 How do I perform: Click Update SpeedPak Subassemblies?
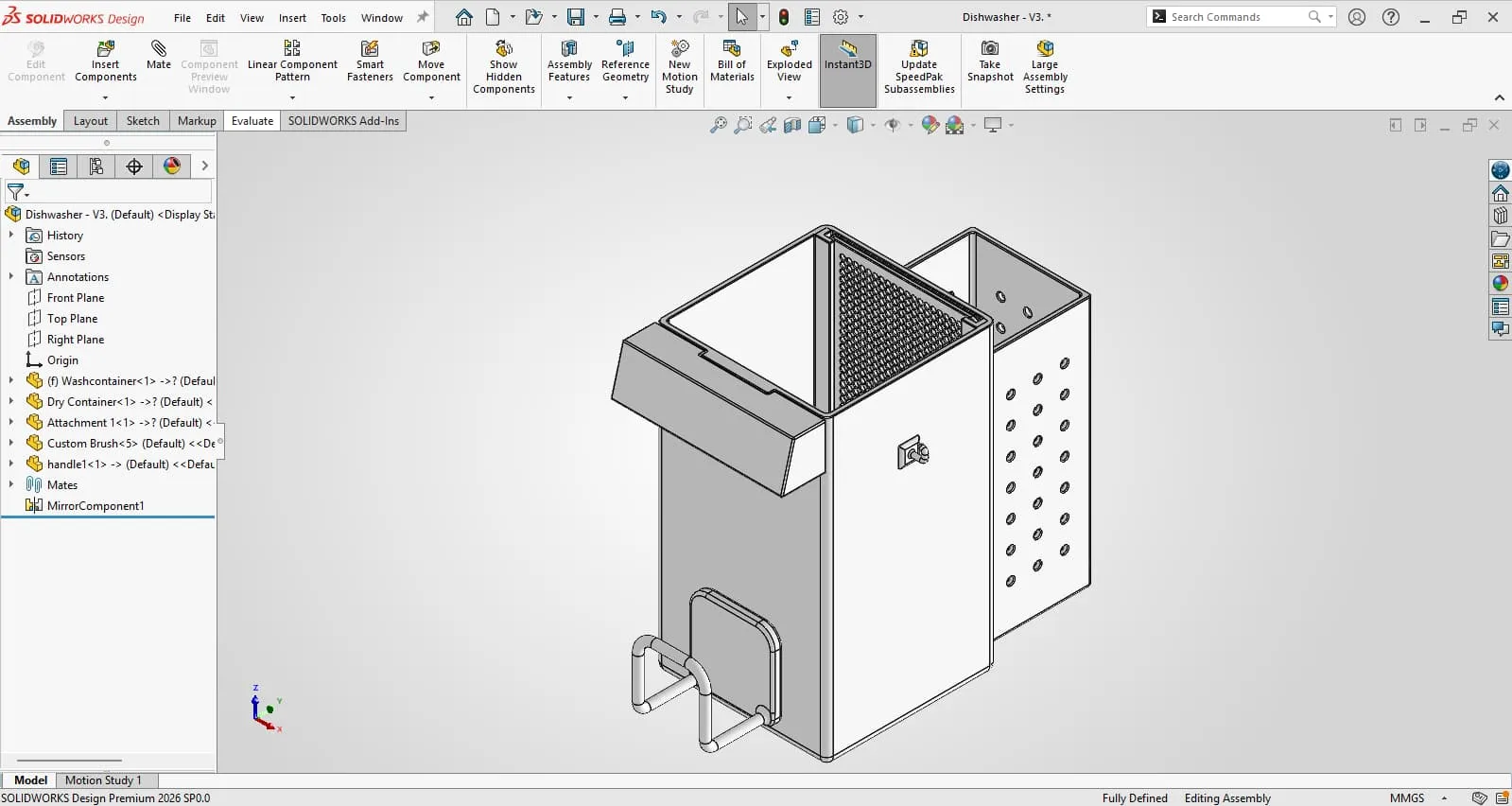(919, 67)
